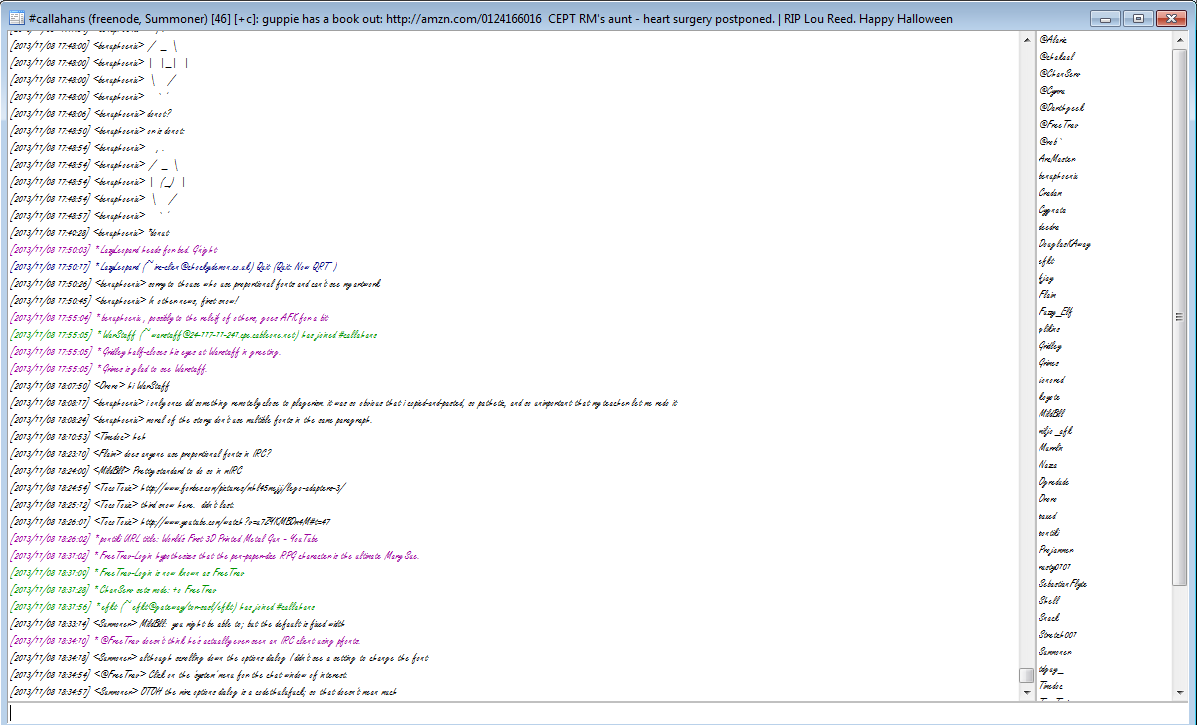Close the #callahans channel window

pos(1169,18)
